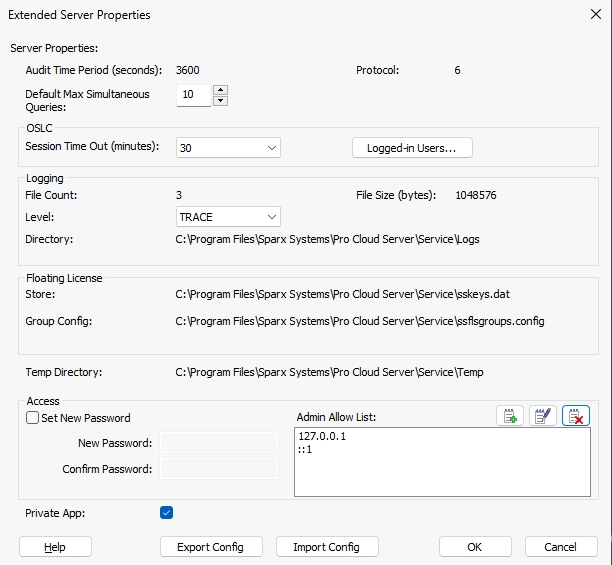
Task: Add a new Admin Allow List entry
Action: 510,415
